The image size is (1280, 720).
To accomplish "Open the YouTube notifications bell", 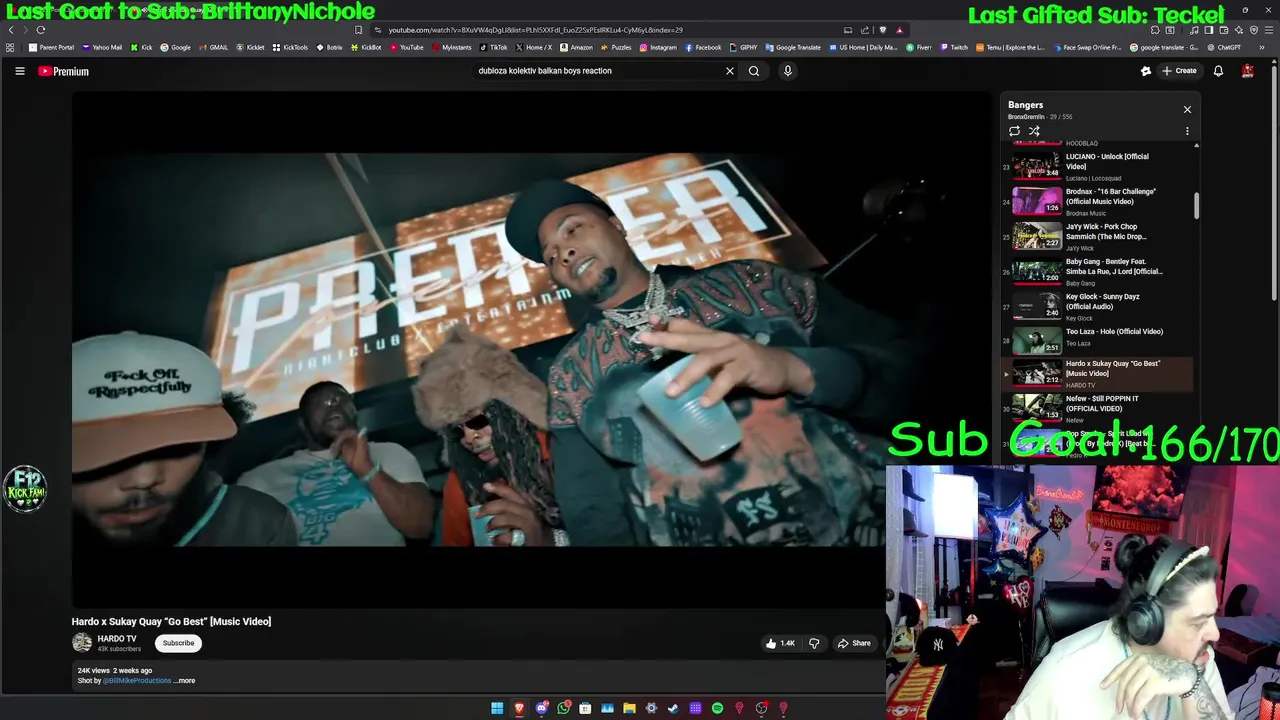I will [1218, 71].
